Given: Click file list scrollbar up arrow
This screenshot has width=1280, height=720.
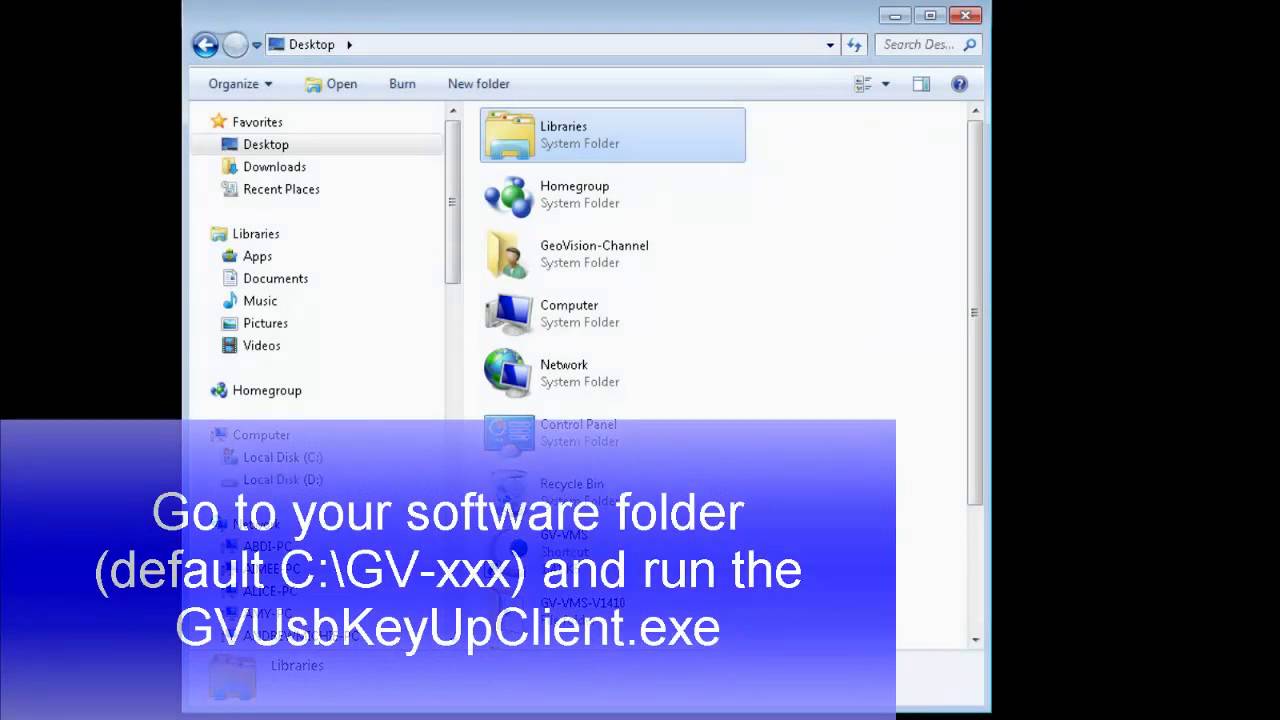Looking at the screenshot, I should click(975, 111).
